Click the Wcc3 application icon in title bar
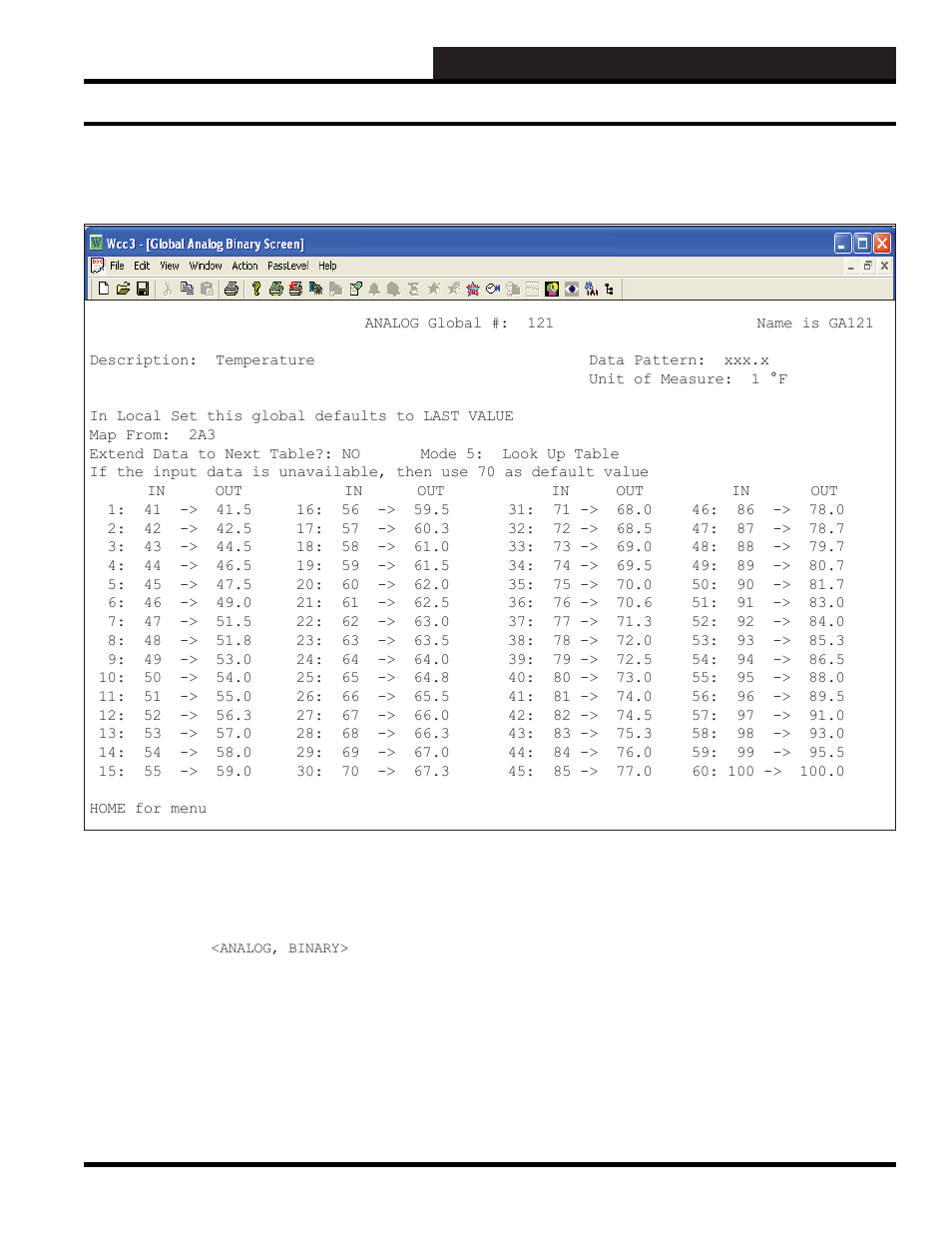 97,243
